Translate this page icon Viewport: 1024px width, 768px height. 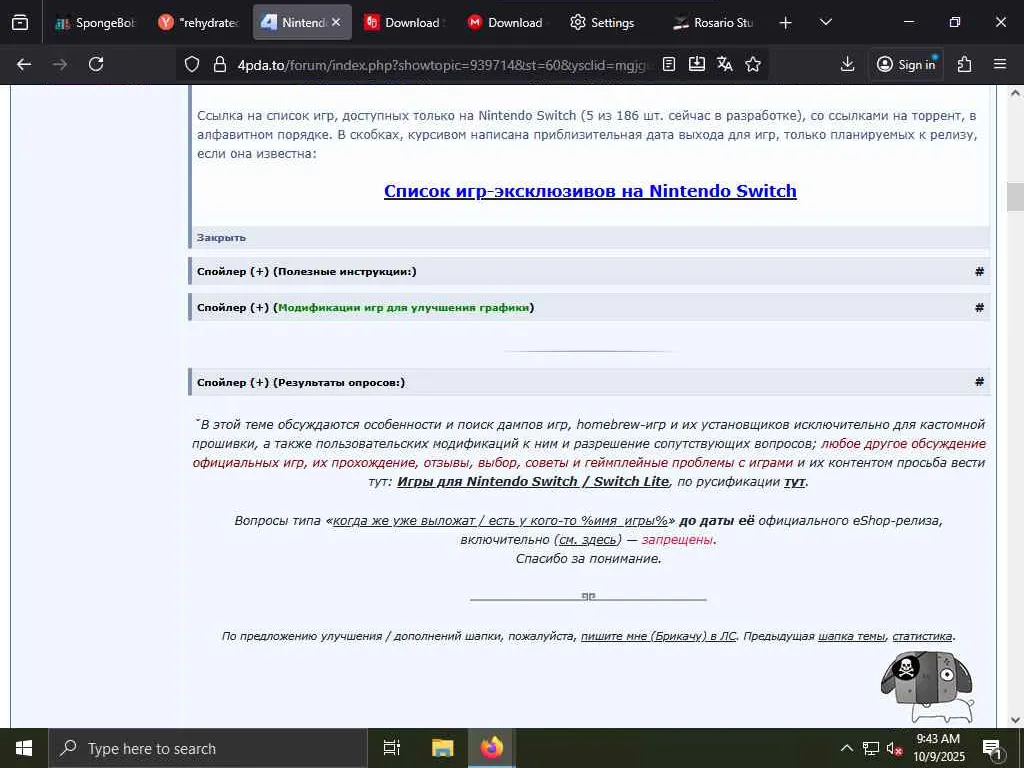pyautogui.click(x=725, y=64)
